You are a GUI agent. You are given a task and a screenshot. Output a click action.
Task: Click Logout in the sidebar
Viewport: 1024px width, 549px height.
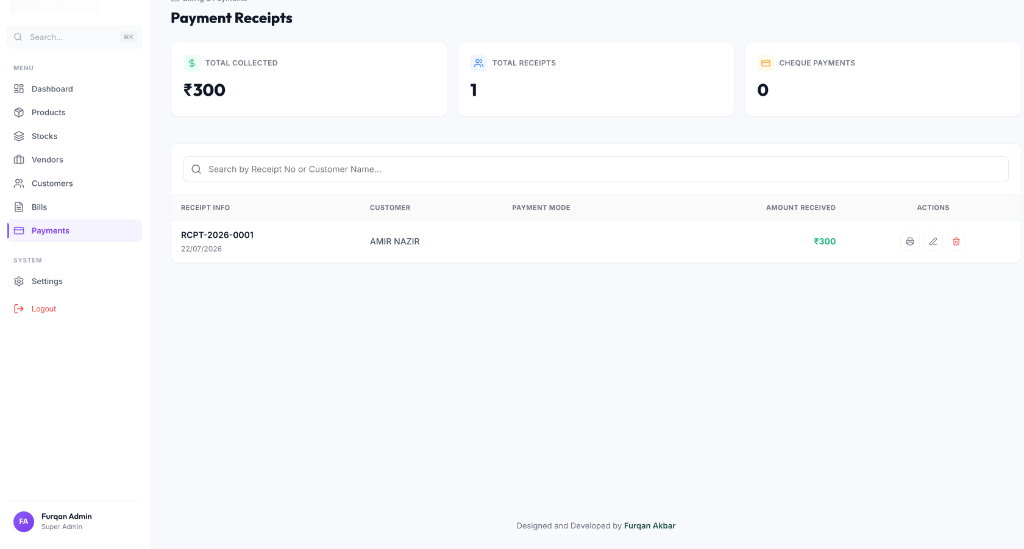pyautogui.click(x=74, y=309)
